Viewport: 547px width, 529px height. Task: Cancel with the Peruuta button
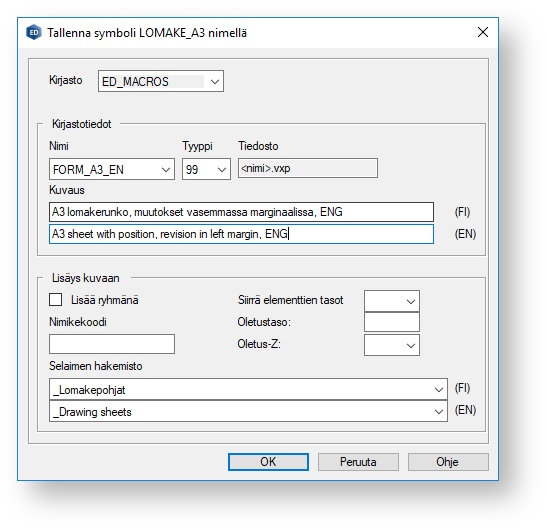(x=358, y=462)
